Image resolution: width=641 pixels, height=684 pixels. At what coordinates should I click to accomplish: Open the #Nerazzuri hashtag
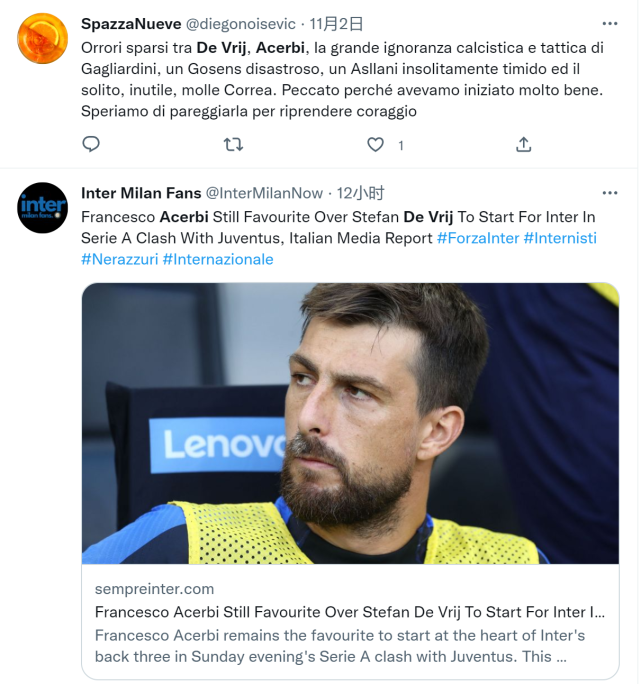(120, 259)
